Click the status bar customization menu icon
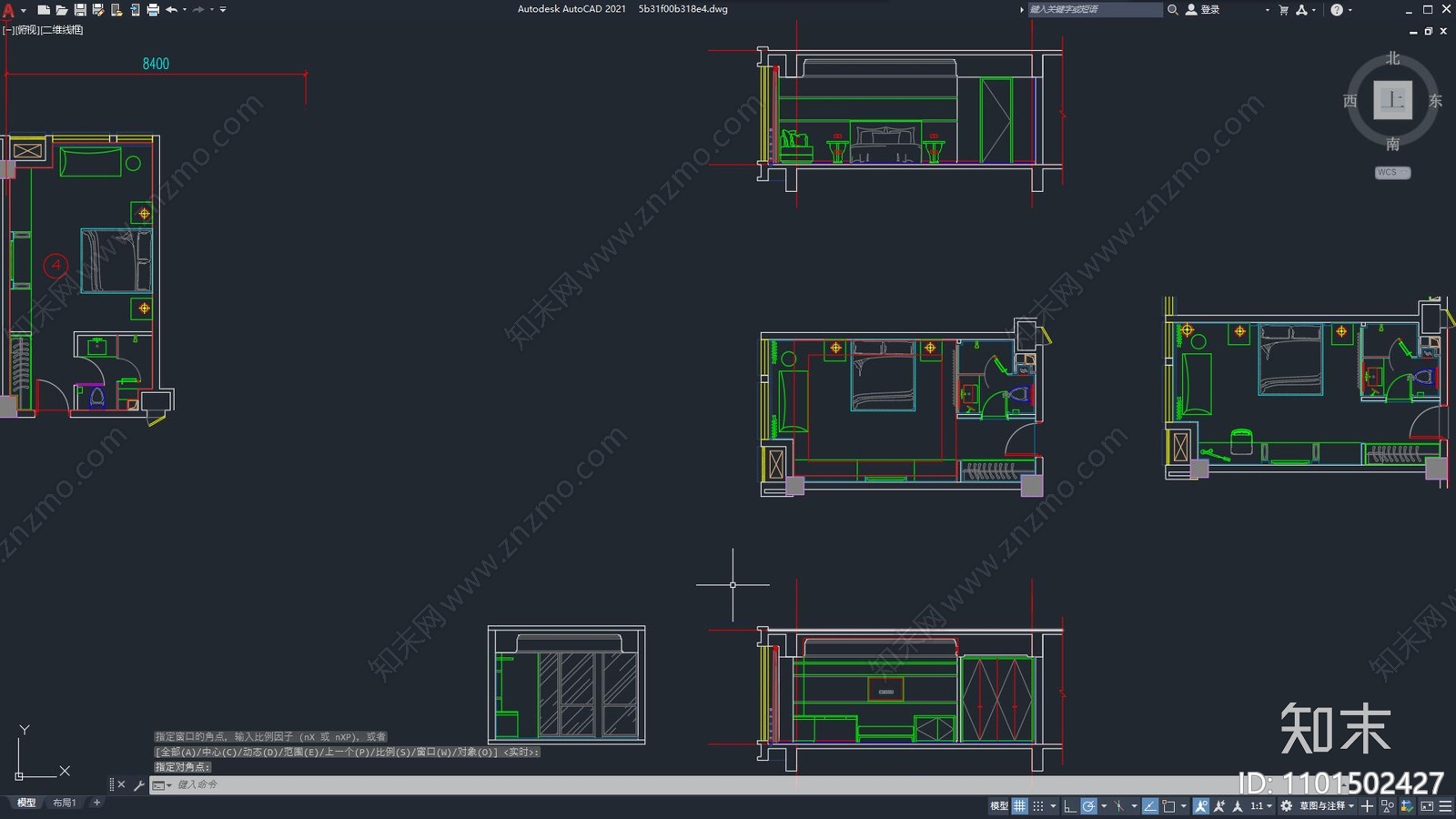This screenshot has height=819, width=1456. tap(1445, 806)
